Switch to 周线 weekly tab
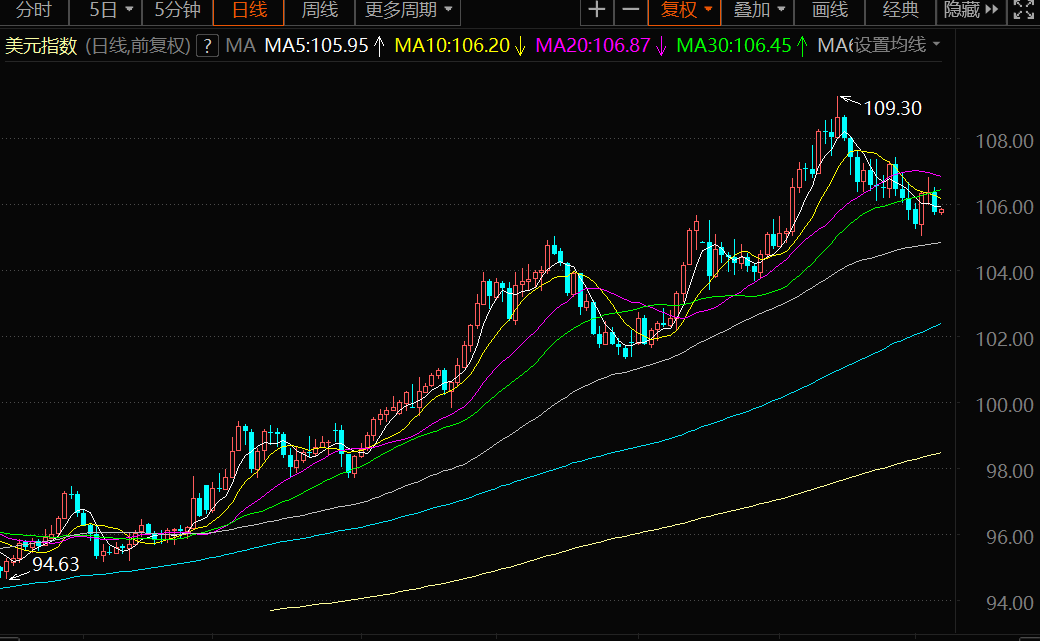 point(320,11)
